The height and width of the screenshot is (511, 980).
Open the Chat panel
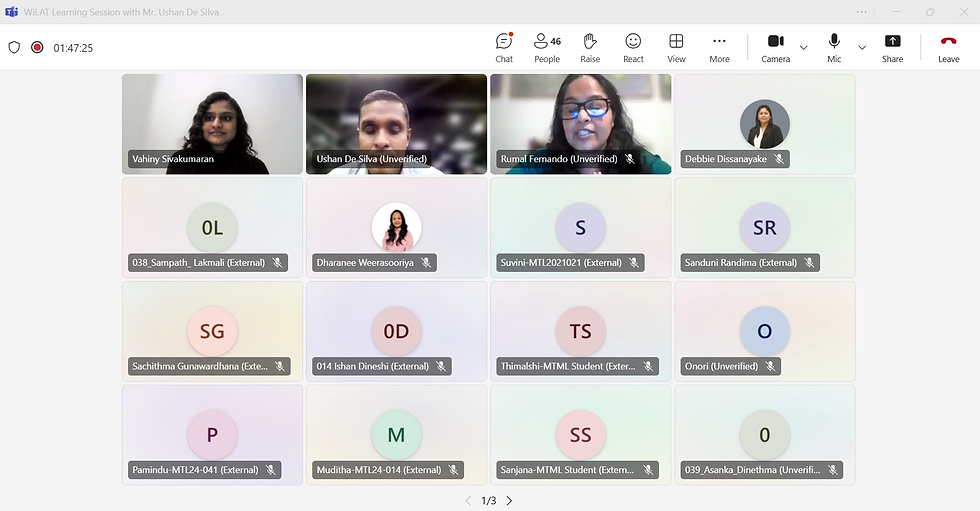pos(504,48)
